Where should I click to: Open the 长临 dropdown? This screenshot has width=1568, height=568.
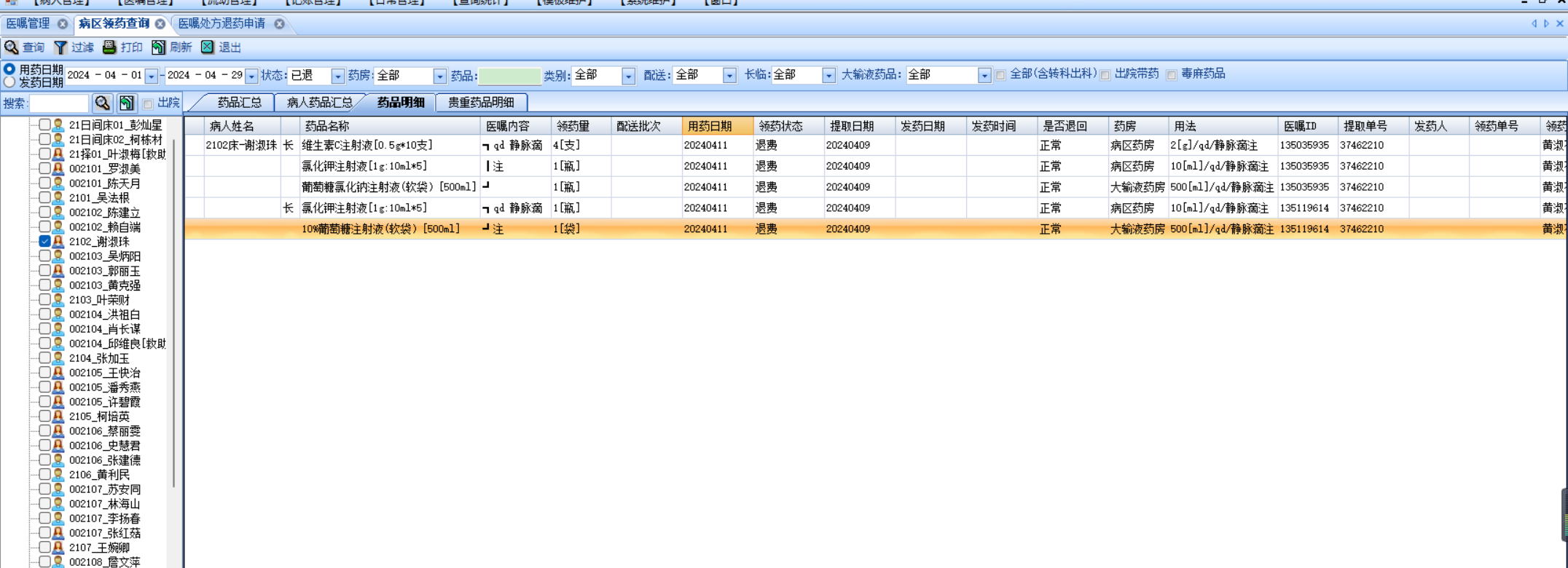click(828, 76)
